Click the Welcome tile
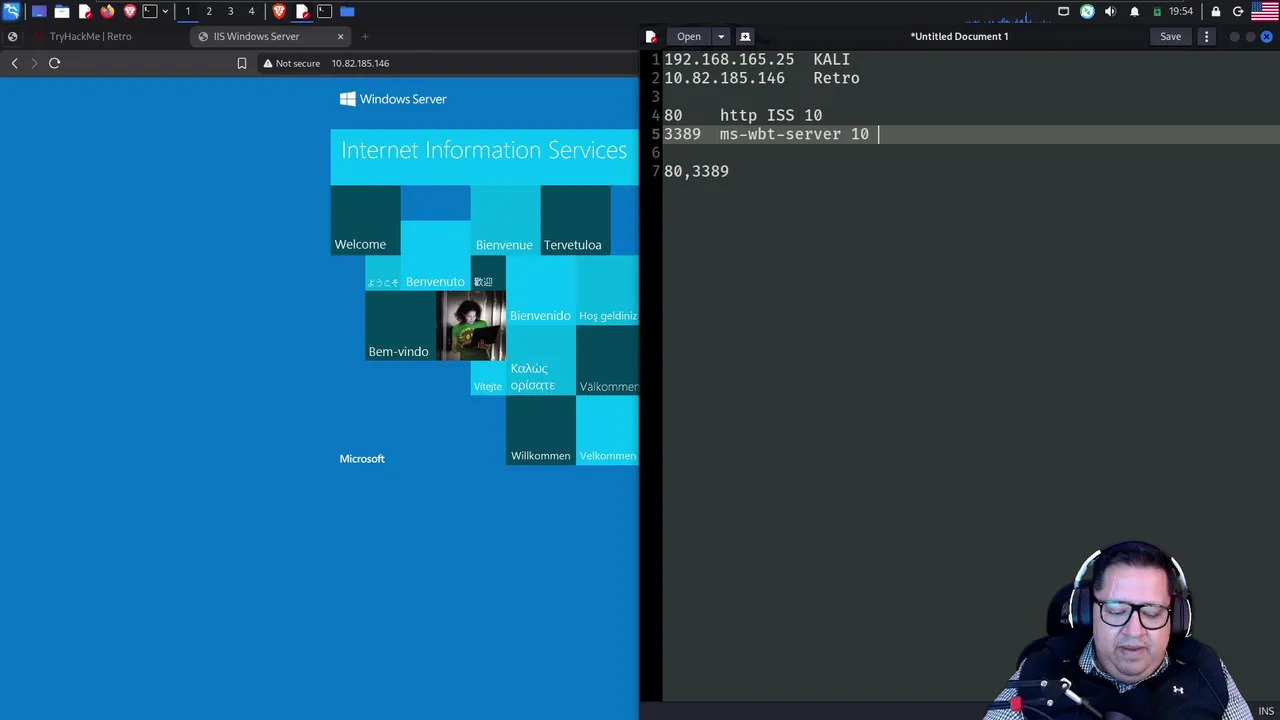This screenshot has width=1280, height=720. pos(365,220)
